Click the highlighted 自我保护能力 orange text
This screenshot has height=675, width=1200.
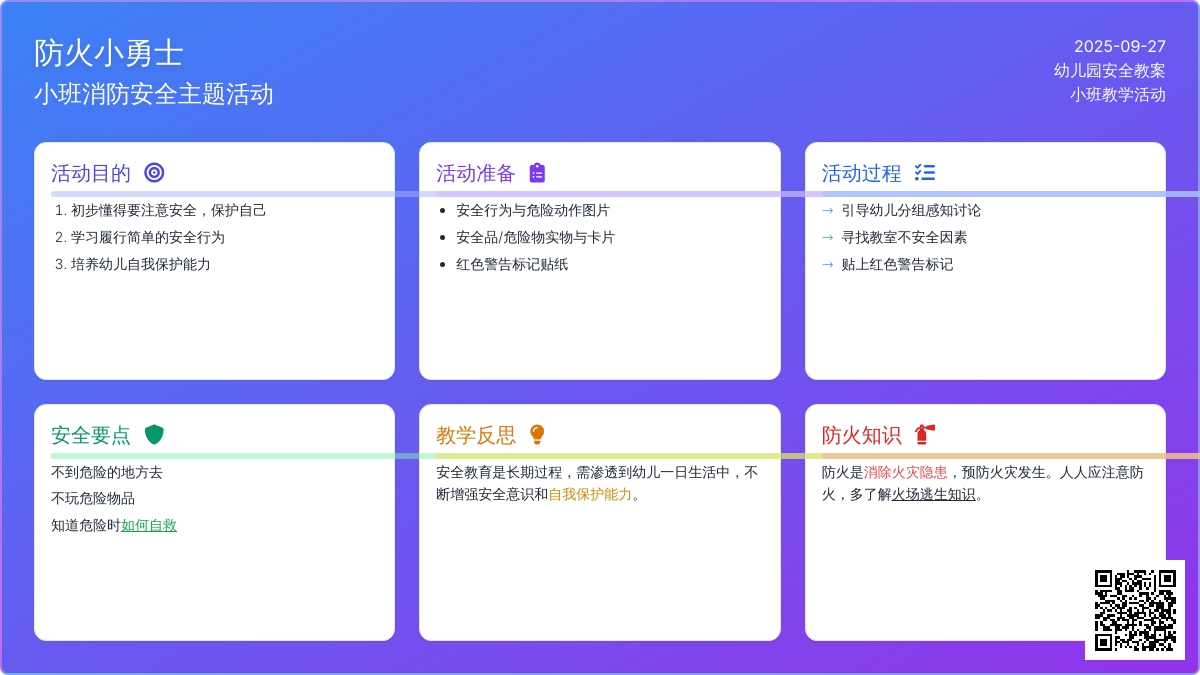pos(590,494)
